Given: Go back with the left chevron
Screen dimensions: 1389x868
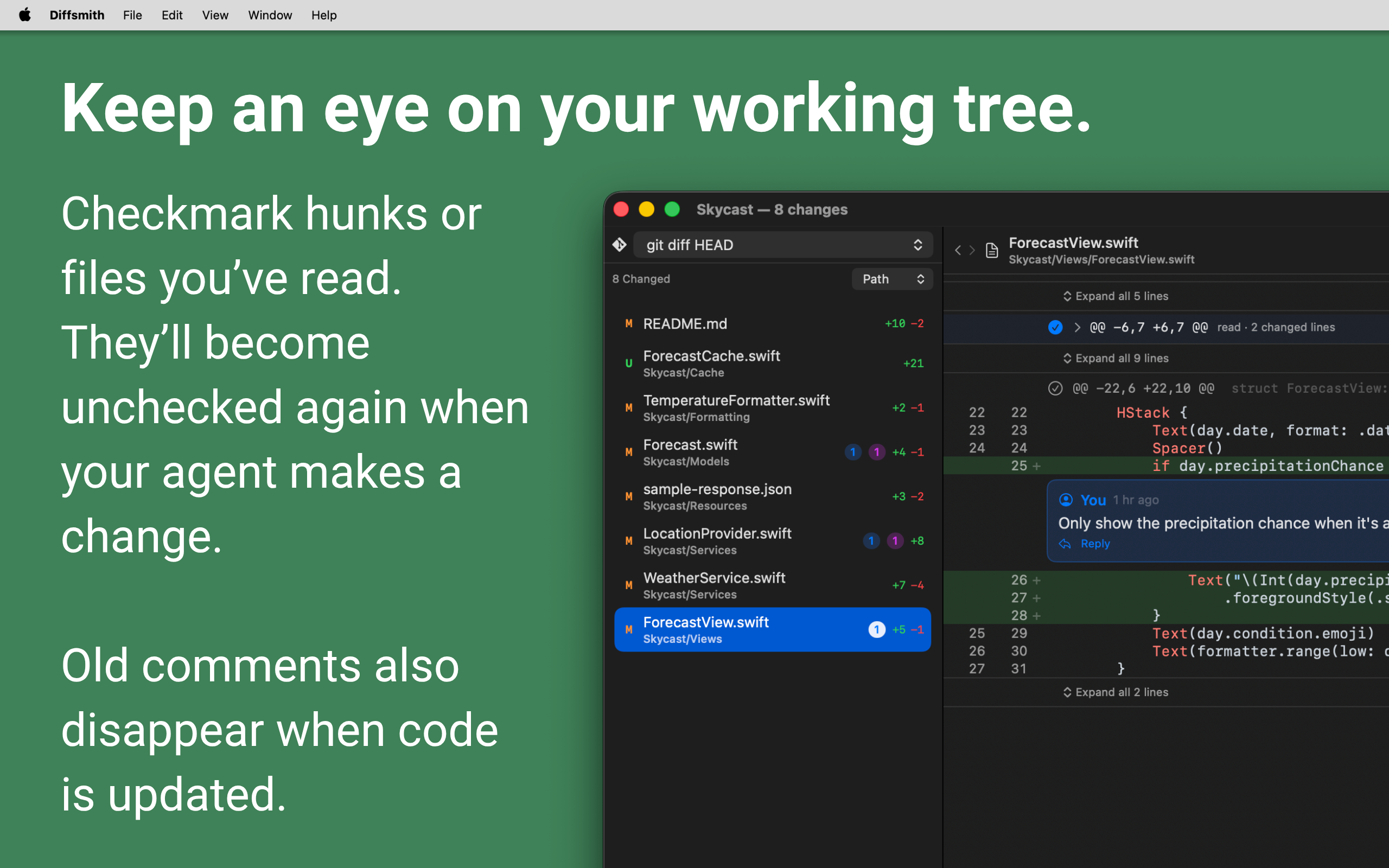Looking at the screenshot, I should click(x=957, y=250).
